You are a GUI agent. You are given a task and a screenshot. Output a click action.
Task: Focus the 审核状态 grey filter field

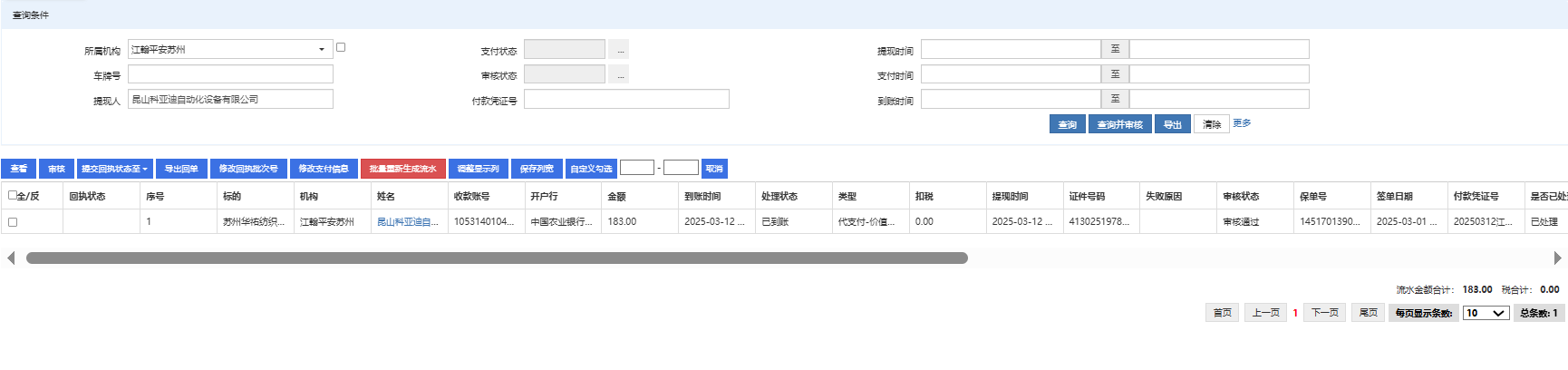565,74
